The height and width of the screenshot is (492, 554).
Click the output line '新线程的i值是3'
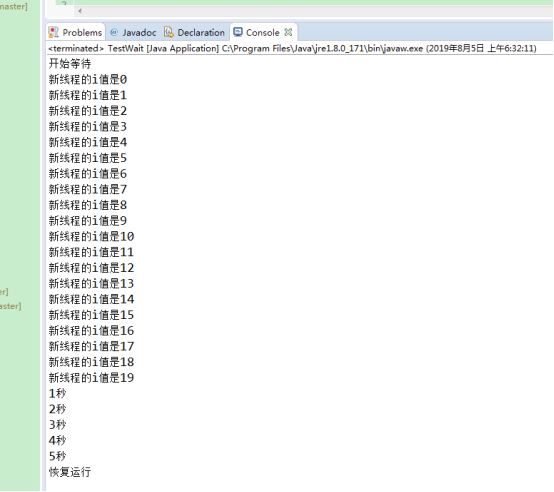(88, 126)
